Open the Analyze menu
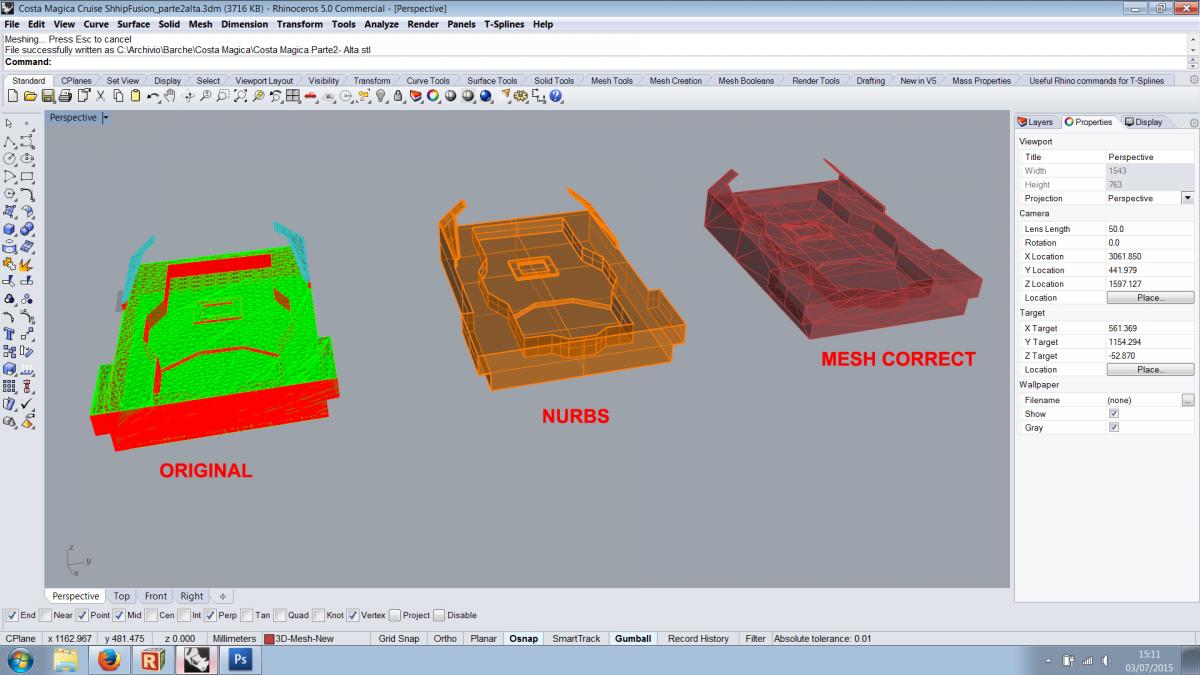This screenshot has width=1200, height=675. click(380, 24)
